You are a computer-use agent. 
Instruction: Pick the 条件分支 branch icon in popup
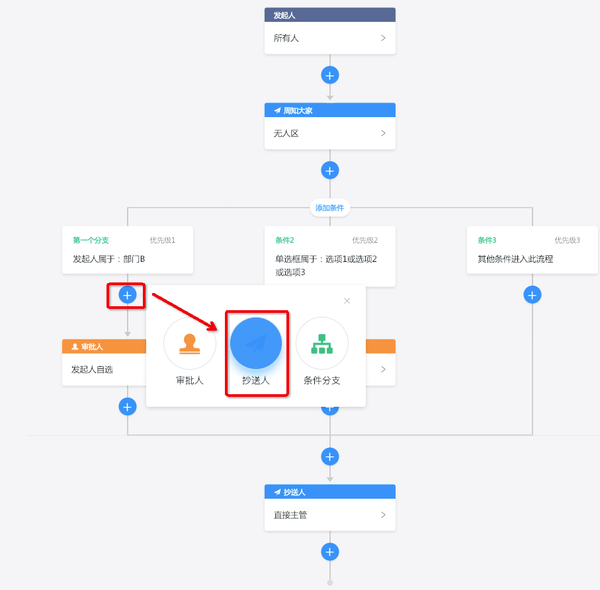[x=322, y=343]
